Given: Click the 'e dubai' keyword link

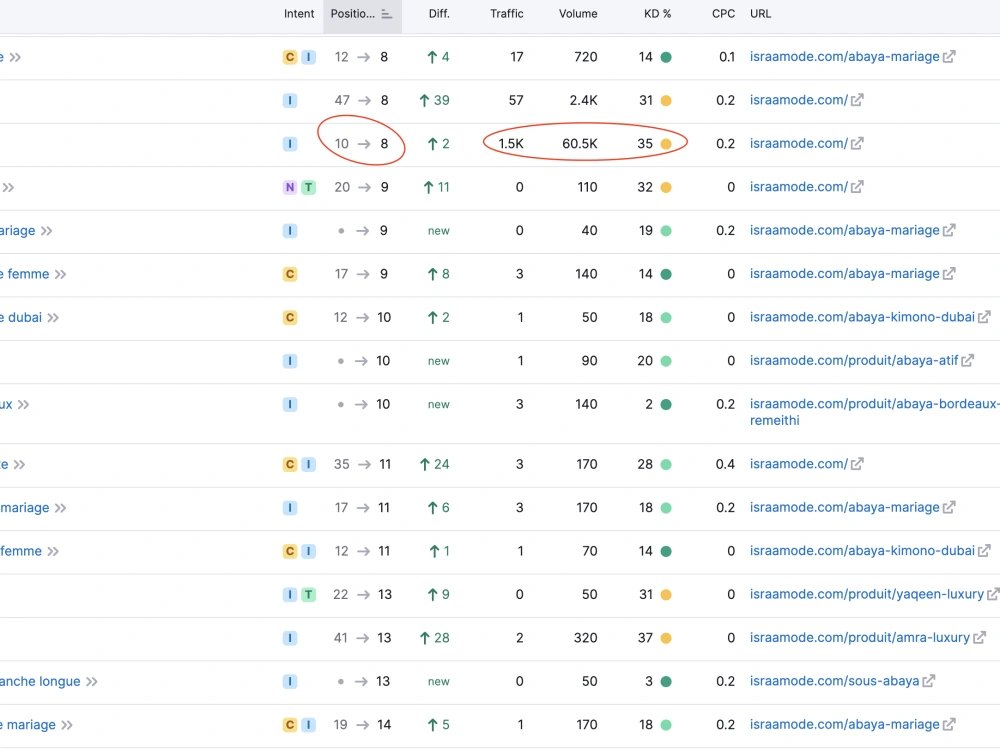Looking at the screenshot, I should coord(21,318).
